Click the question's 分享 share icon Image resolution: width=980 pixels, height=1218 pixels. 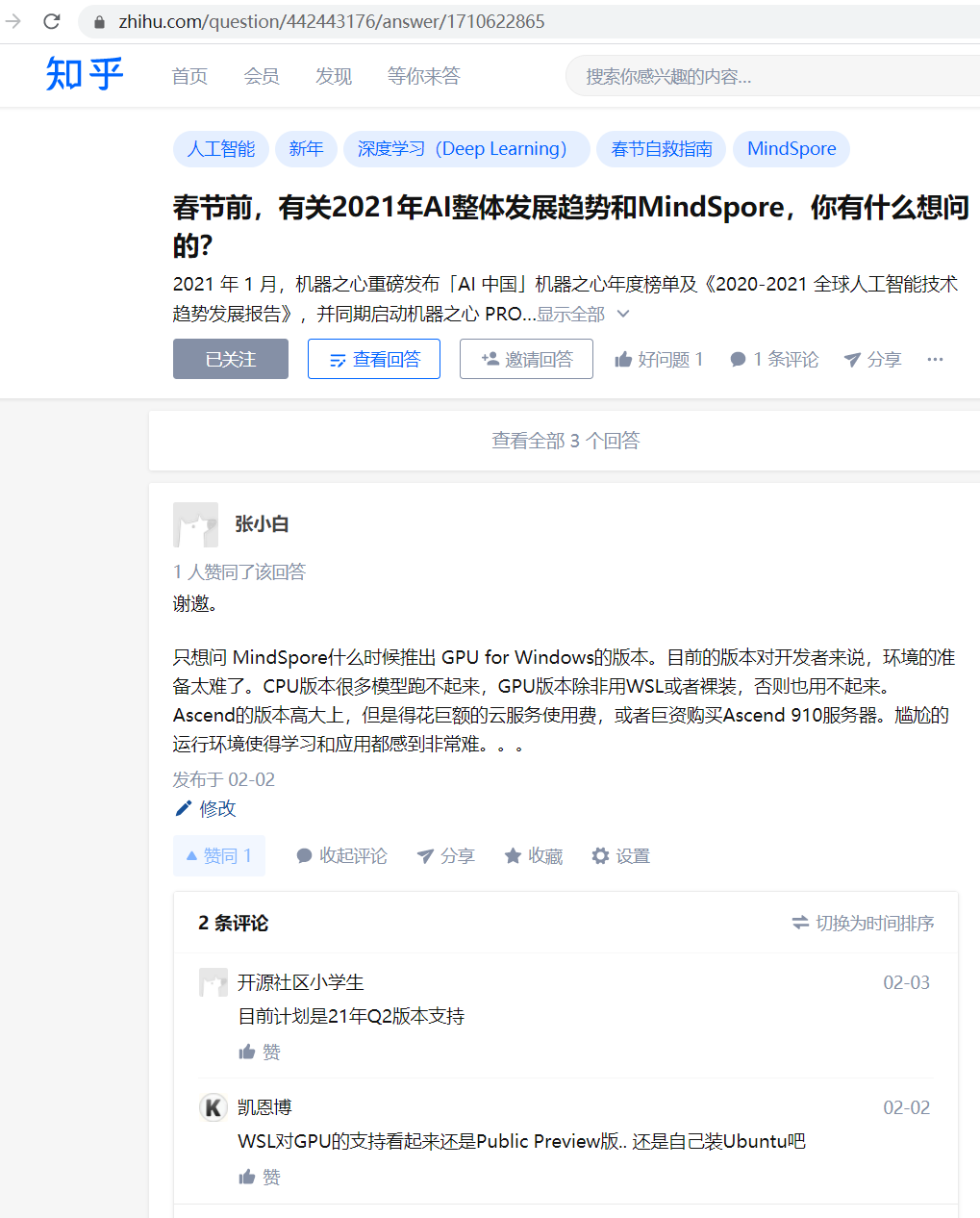(x=852, y=360)
